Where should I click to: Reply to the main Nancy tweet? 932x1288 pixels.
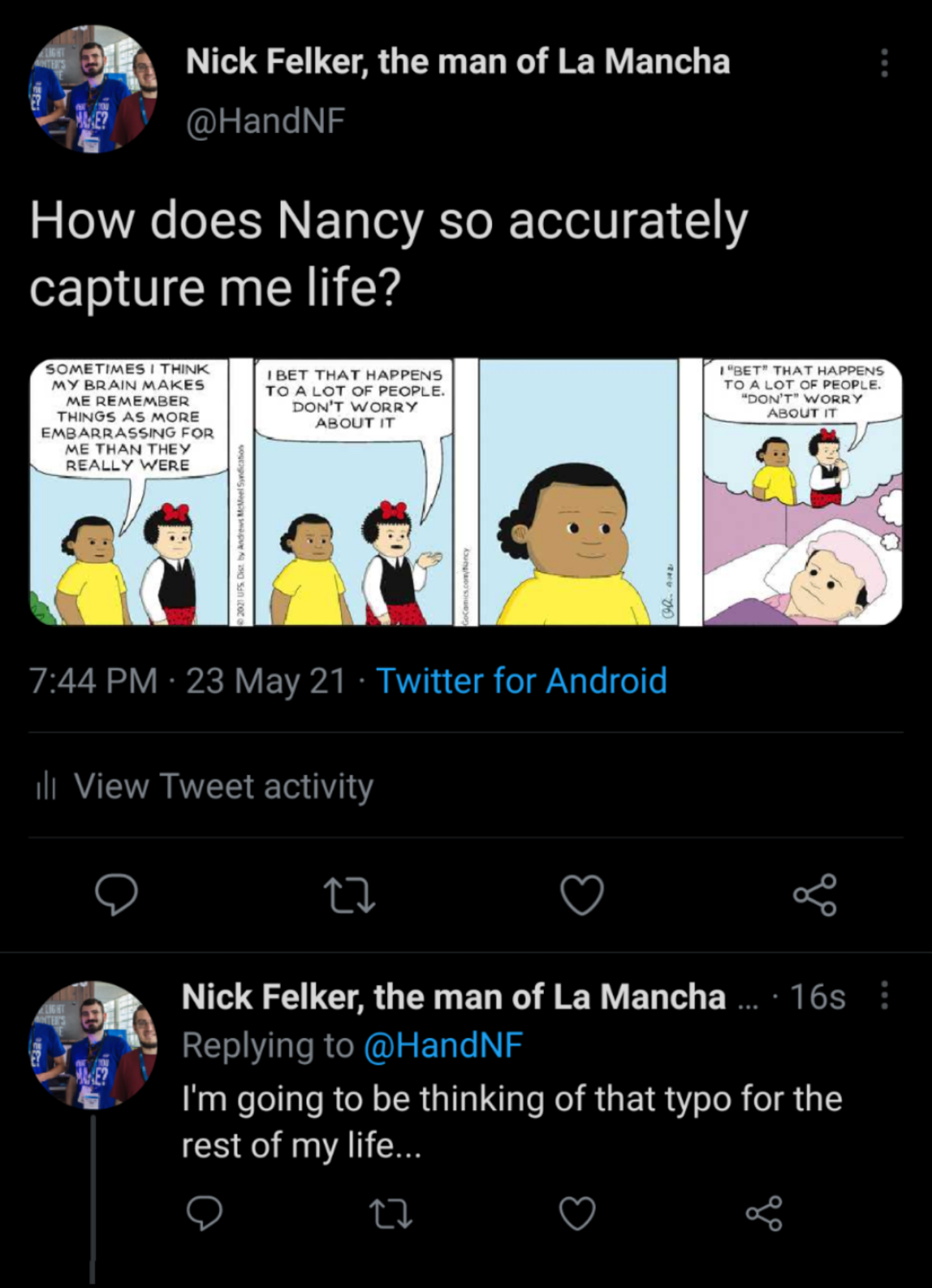coord(116,895)
